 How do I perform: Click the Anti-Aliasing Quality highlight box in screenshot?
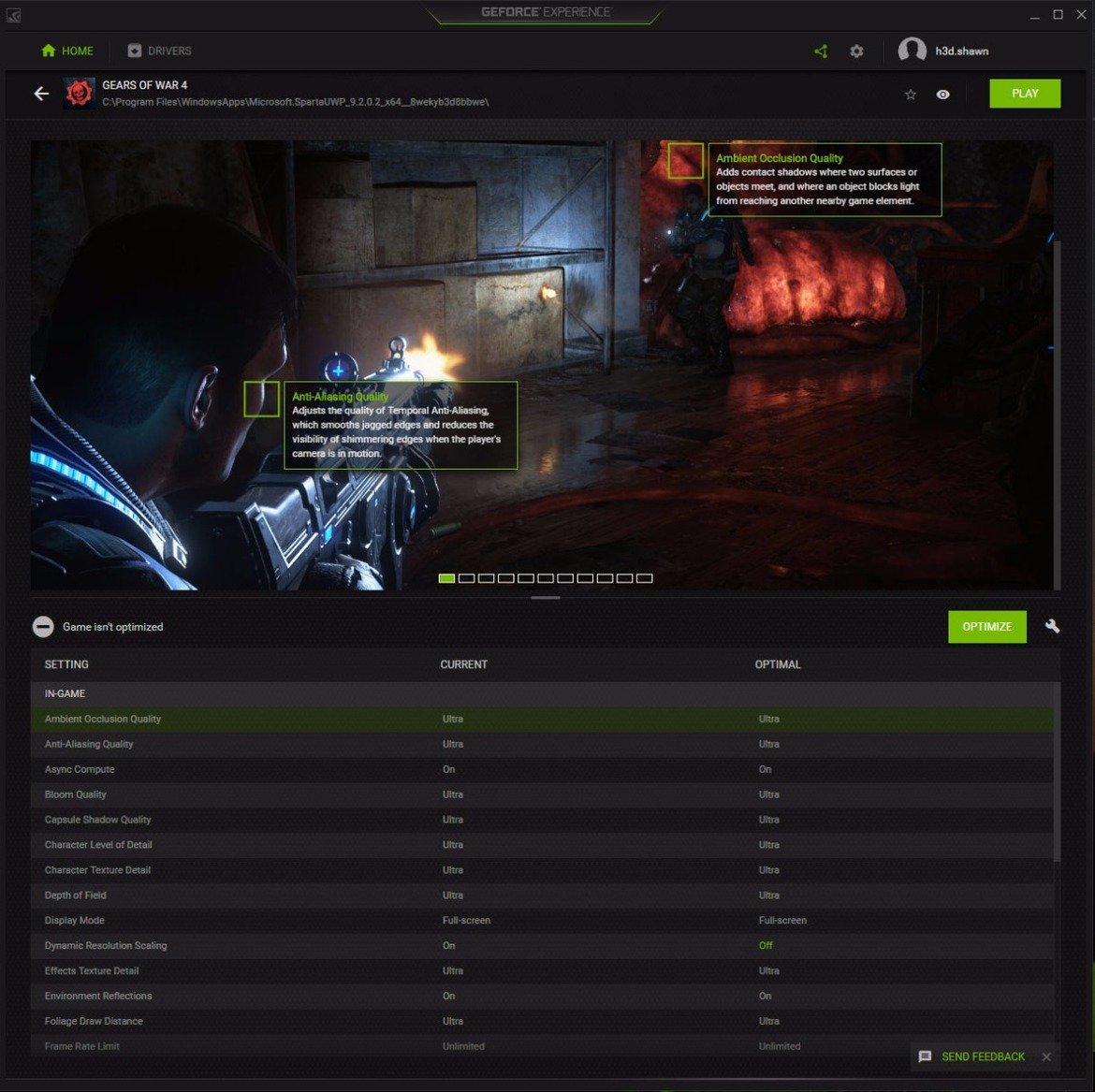(x=261, y=399)
